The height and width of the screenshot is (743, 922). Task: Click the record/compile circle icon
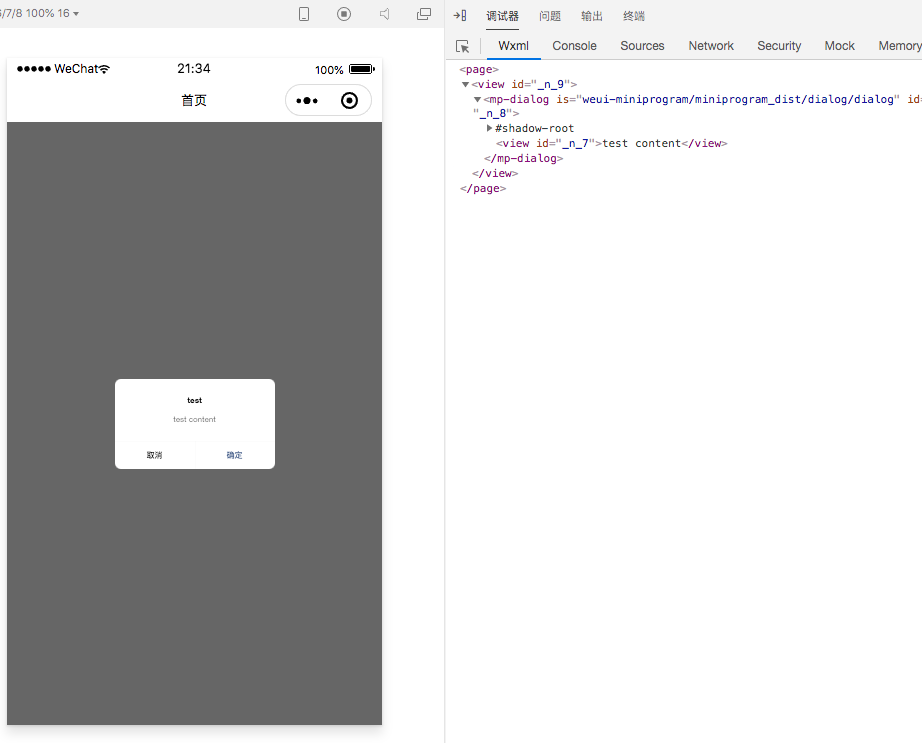pos(343,14)
